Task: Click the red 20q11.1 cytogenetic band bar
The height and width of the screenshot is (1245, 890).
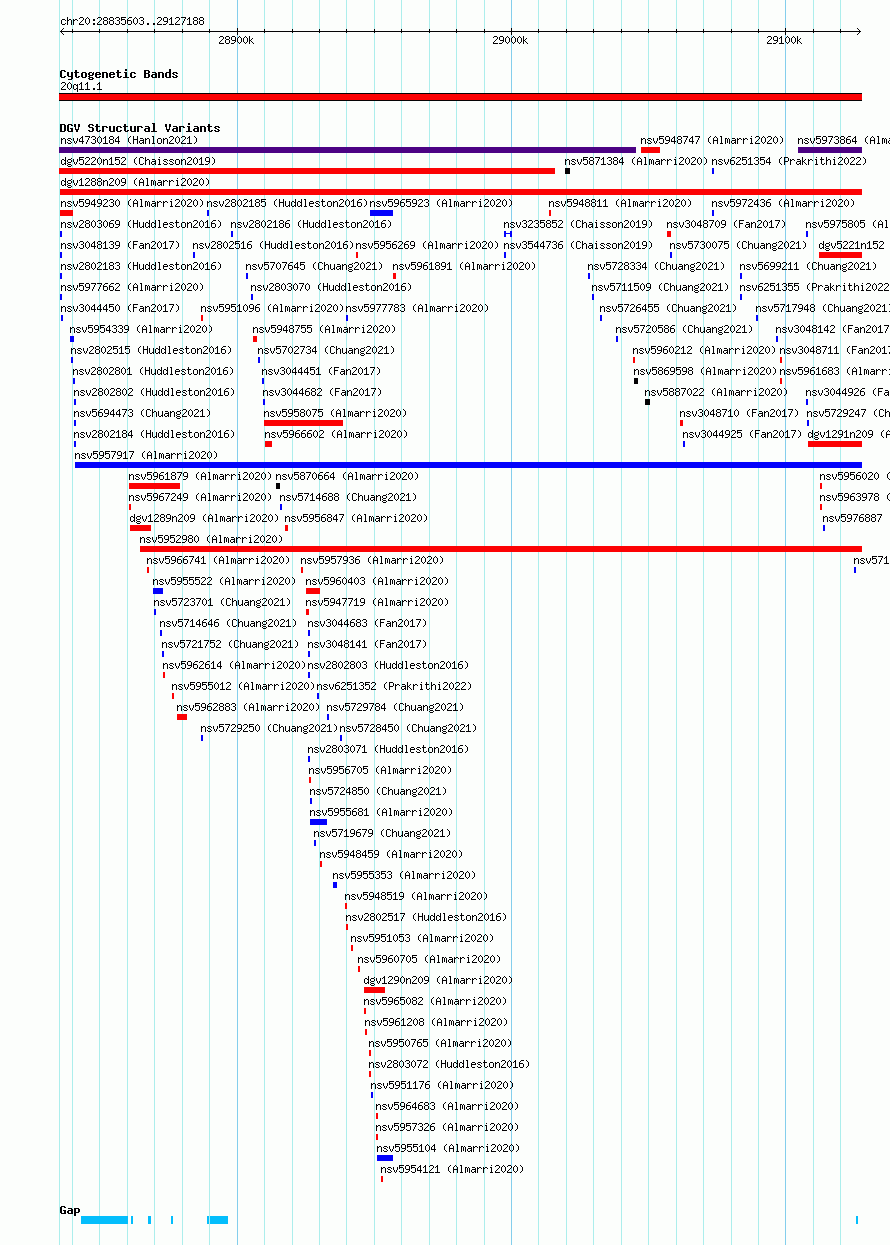Action: click(x=461, y=97)
